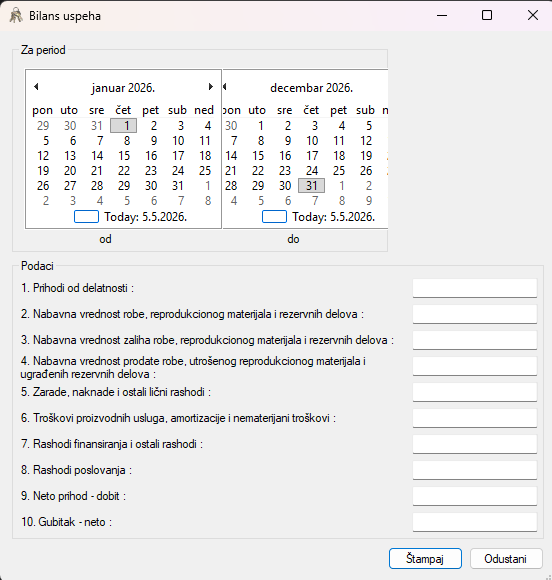Focus the 'Nabavna vrednost robe' field (item 2)
Screen dimensions: 552x580
coord(475,314)
